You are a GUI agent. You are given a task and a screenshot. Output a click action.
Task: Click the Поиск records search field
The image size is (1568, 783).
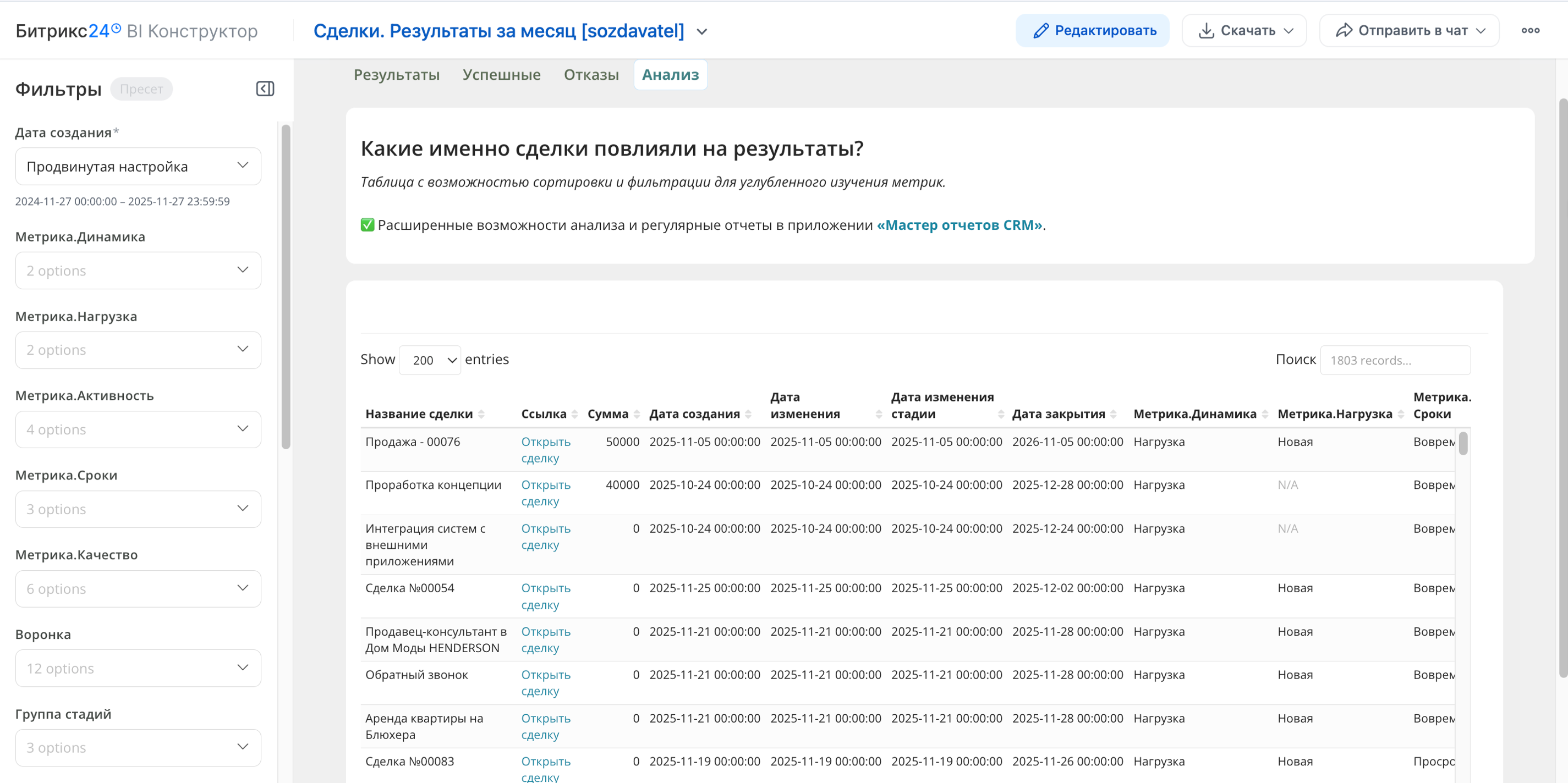[1395, 360]
